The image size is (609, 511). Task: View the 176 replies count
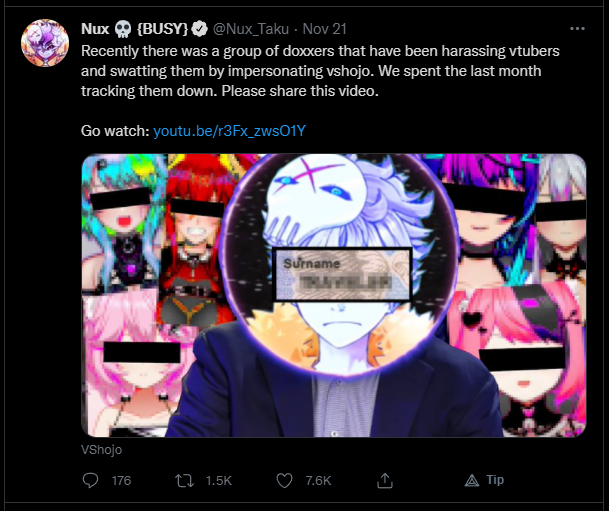121,481
